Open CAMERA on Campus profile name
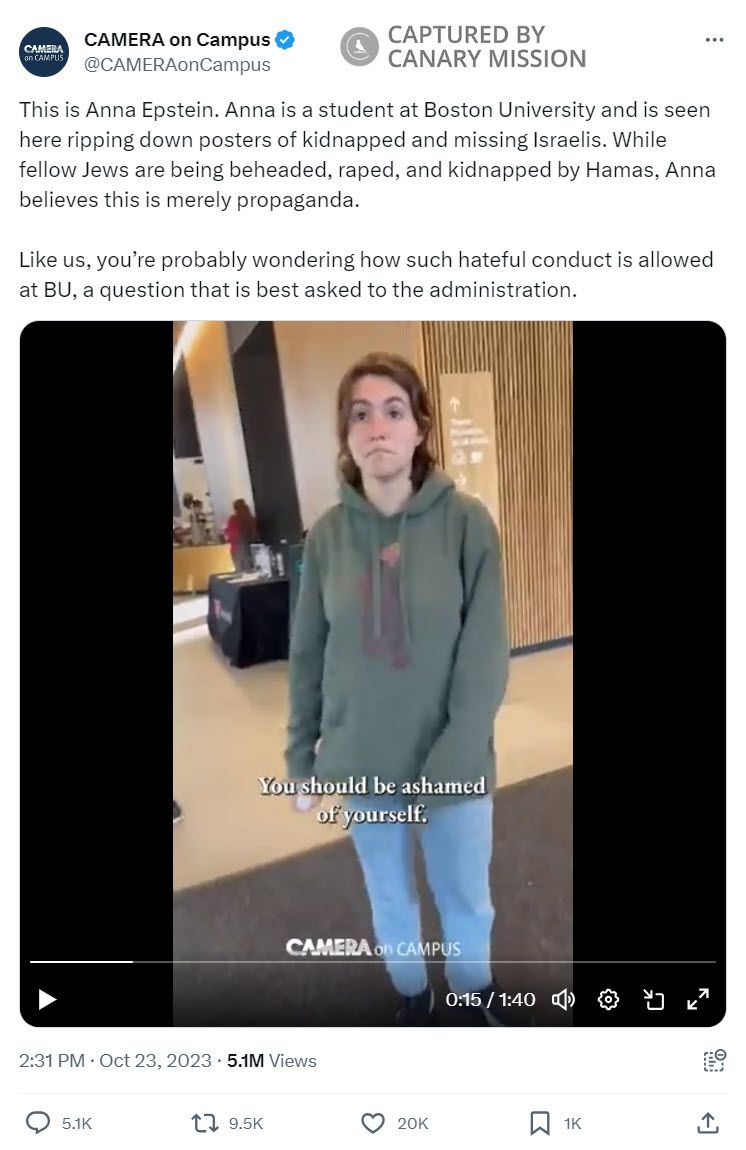Image resolution: width=746 pixels, height=1150 pixels. click(x=177, y=40)
